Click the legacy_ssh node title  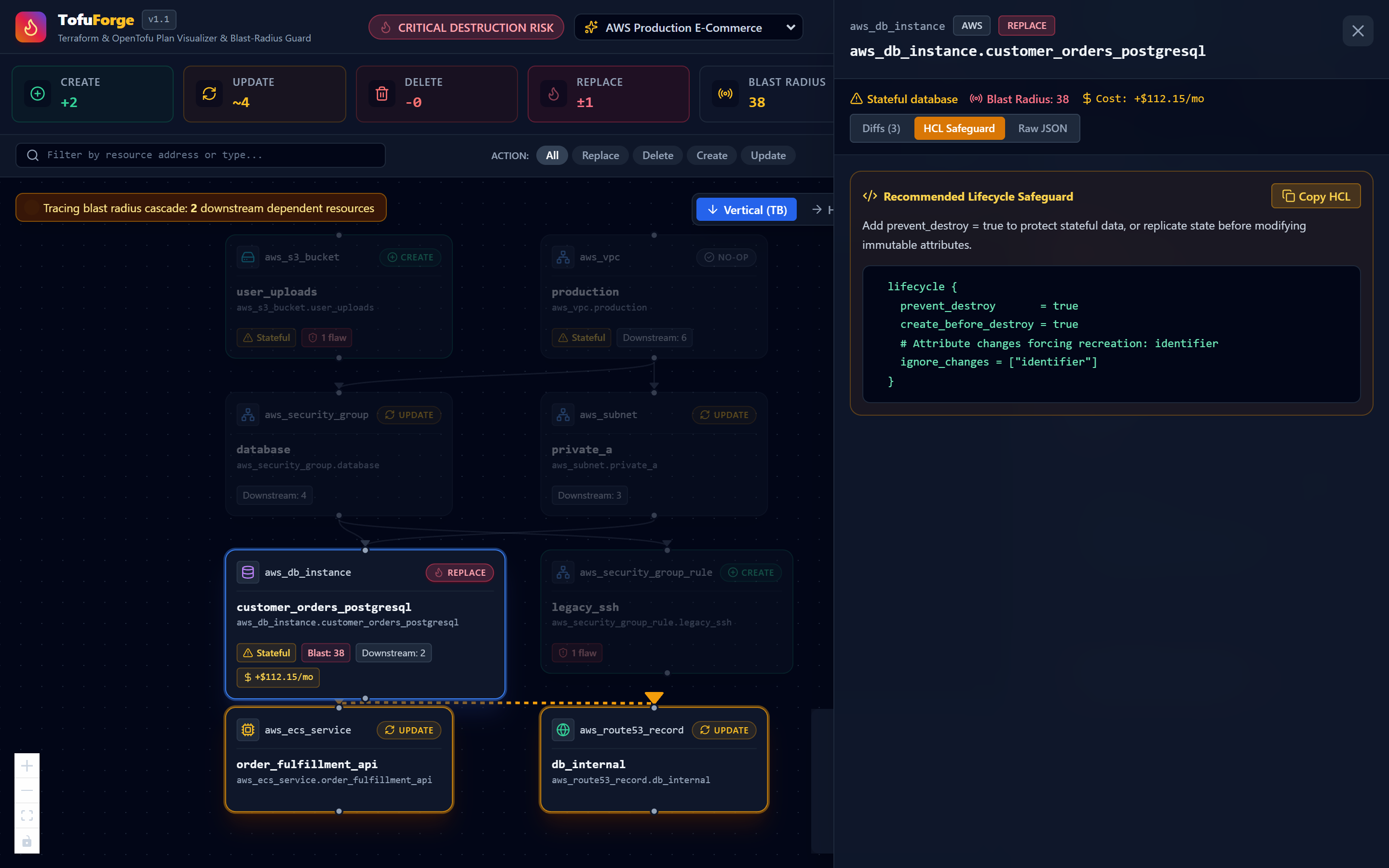click(585, 607)
